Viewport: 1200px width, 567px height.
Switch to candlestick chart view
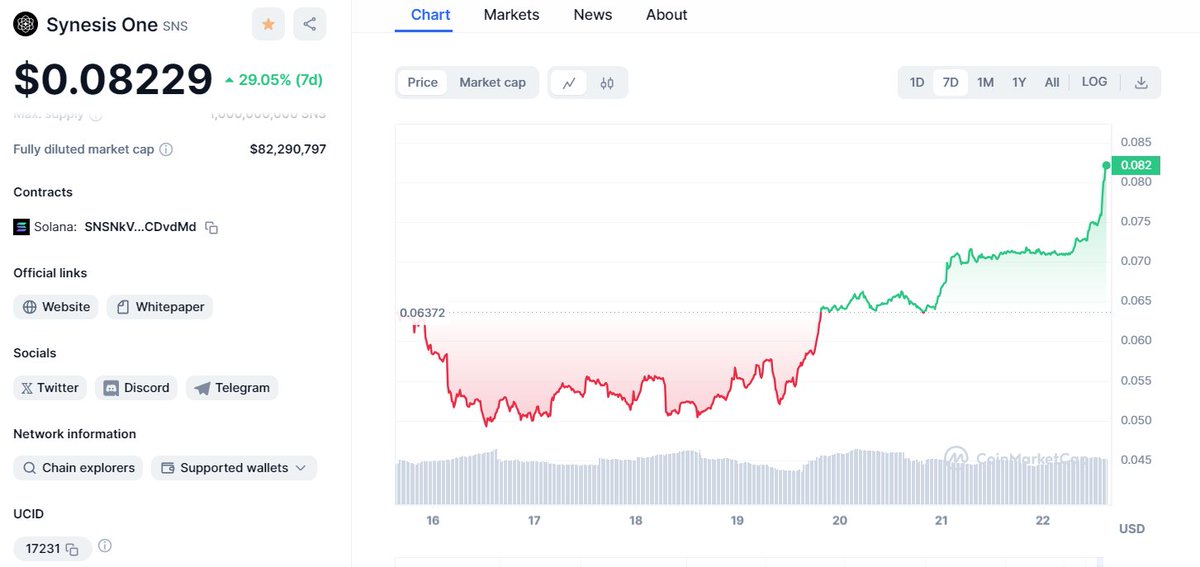tap(607, 83)
